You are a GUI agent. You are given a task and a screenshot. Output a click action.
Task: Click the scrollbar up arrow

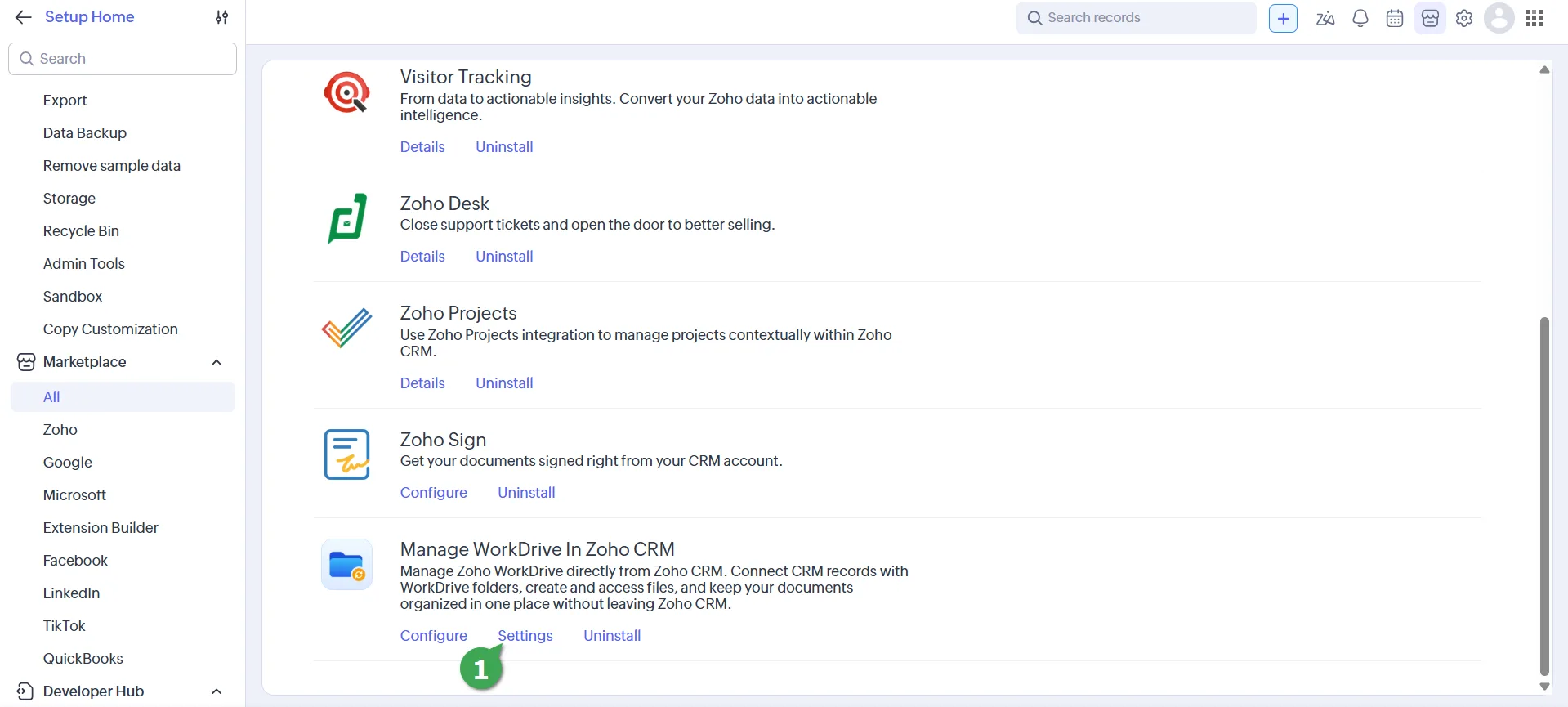pyautogui.click(x=1544, y=69)
